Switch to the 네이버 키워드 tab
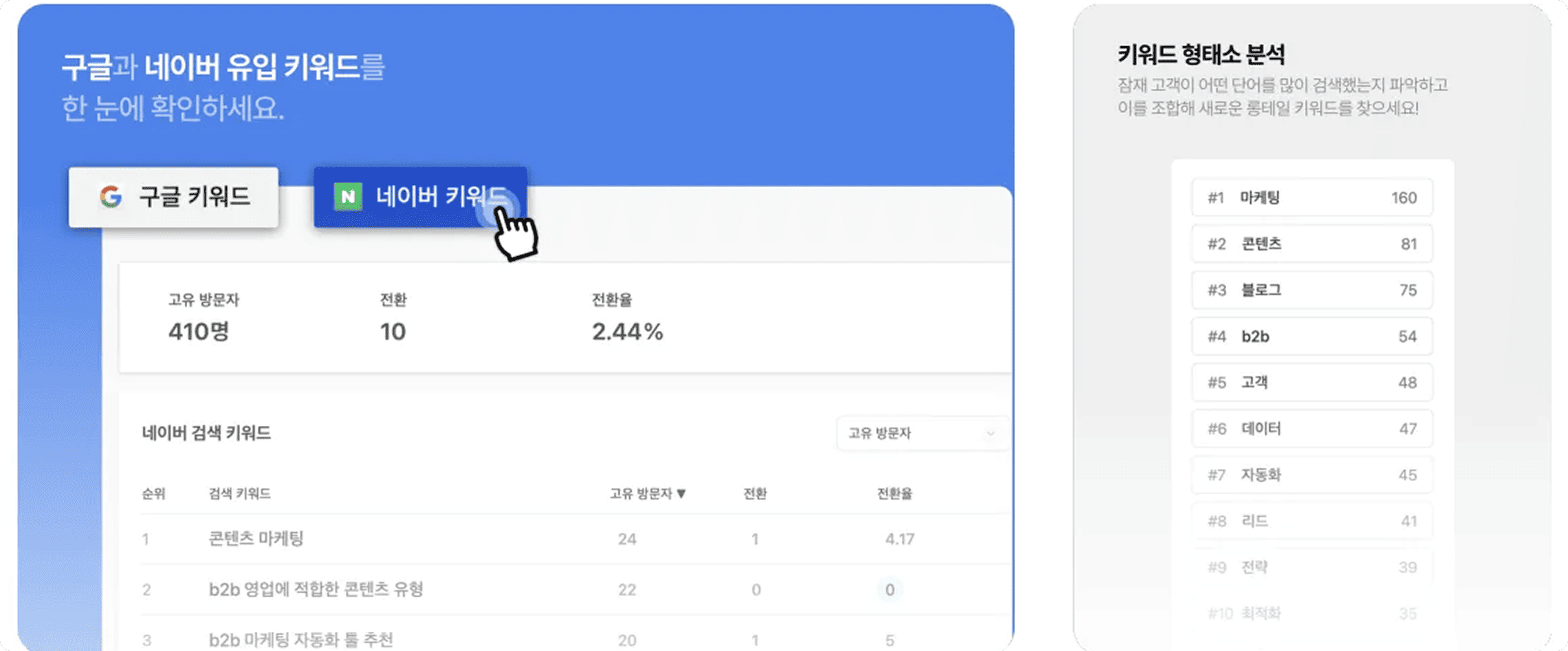 coord(420,197)
